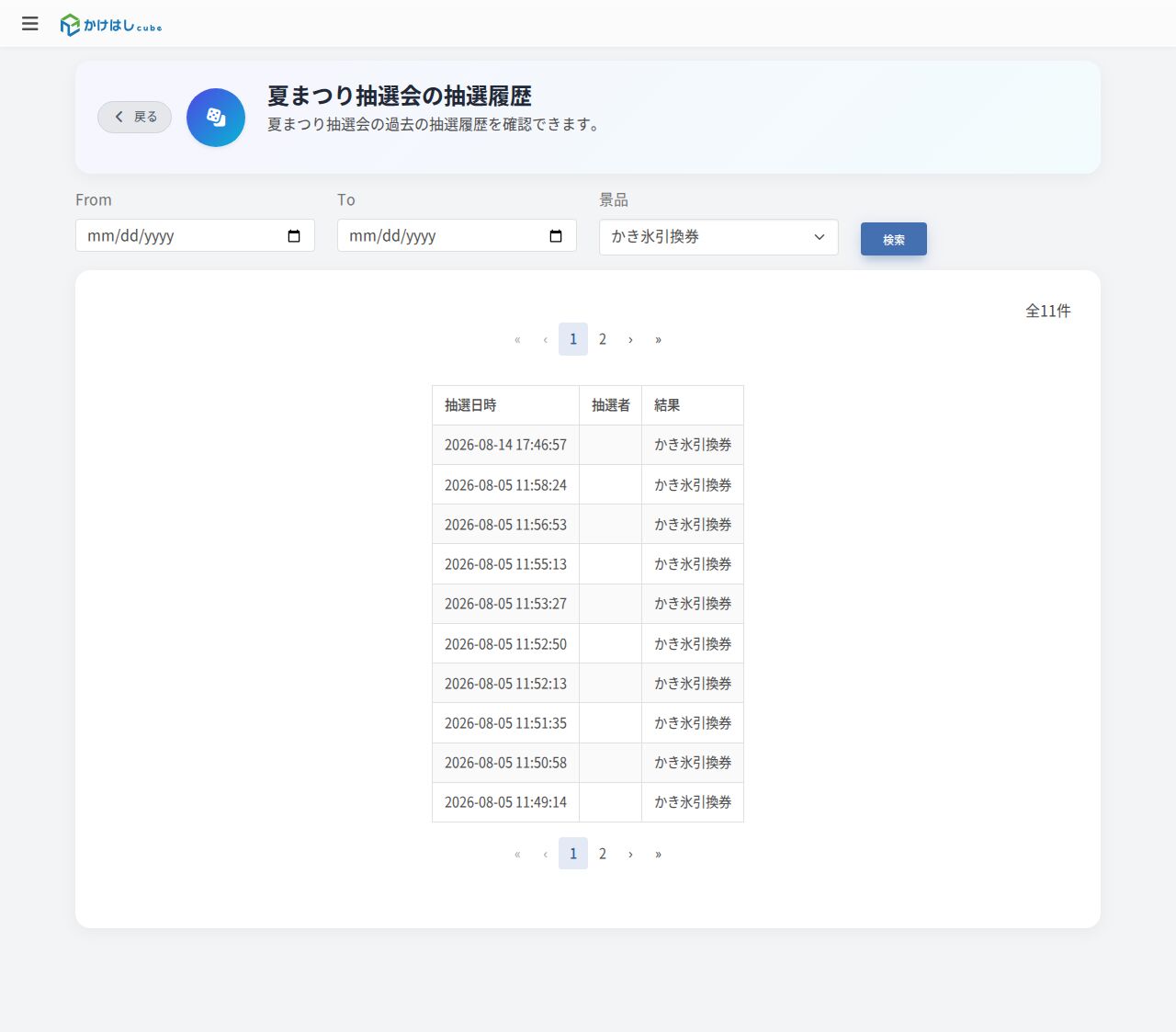The image size is (1176, 1032).
Task: Open the From date calendar picker icon
Action: tap(294, 236)
